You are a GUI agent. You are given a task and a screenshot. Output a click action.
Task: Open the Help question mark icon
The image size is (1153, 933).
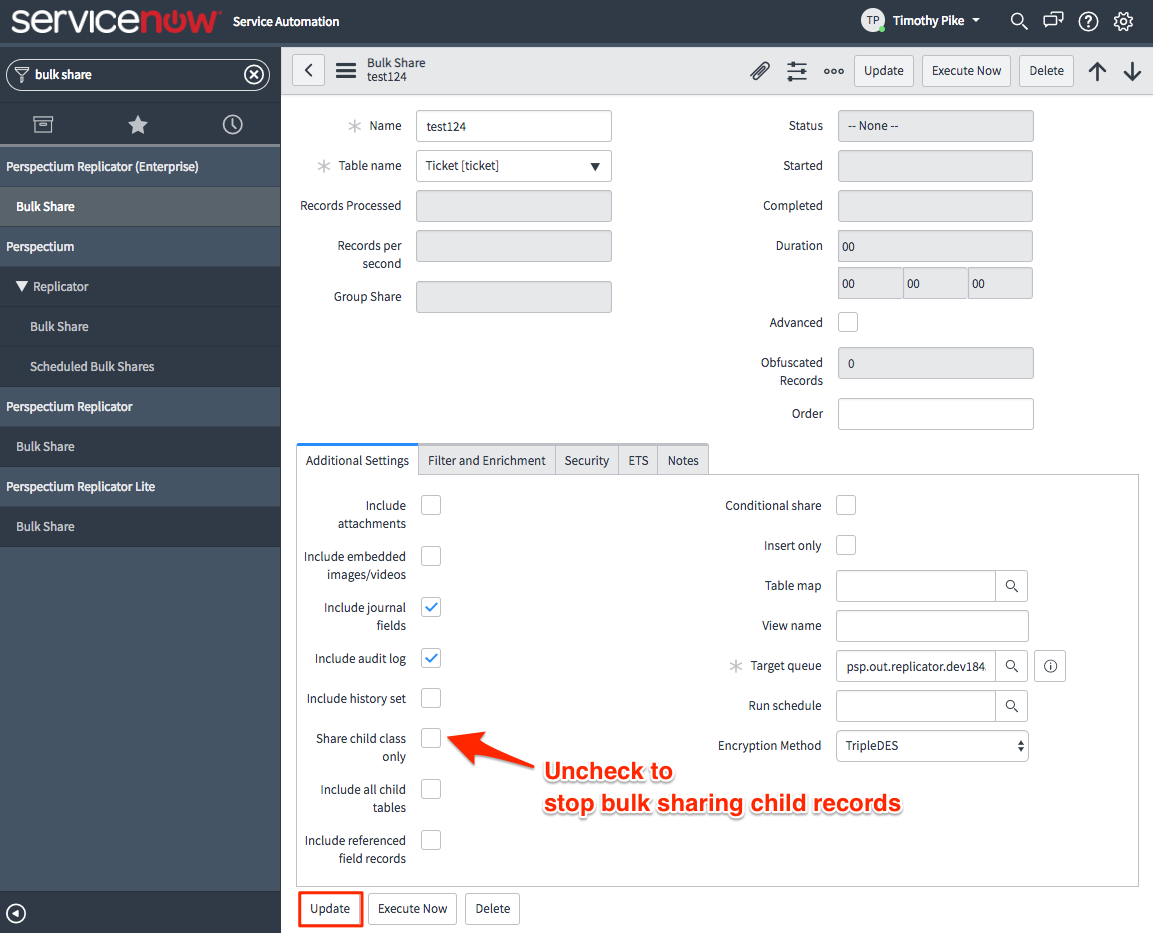[x=1088, y=21]
